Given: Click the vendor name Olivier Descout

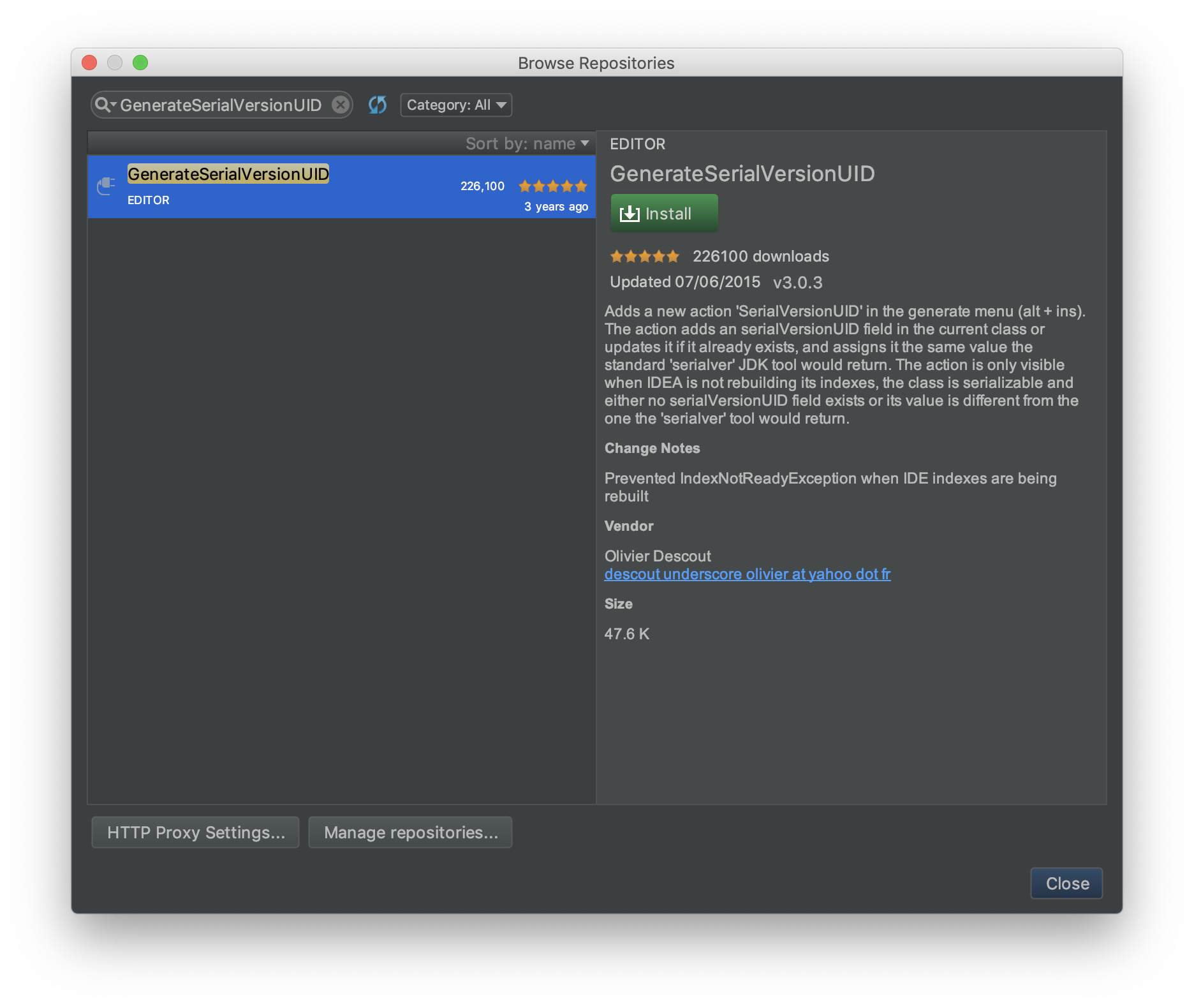Looking at the screenshot, I should (658, 556).
